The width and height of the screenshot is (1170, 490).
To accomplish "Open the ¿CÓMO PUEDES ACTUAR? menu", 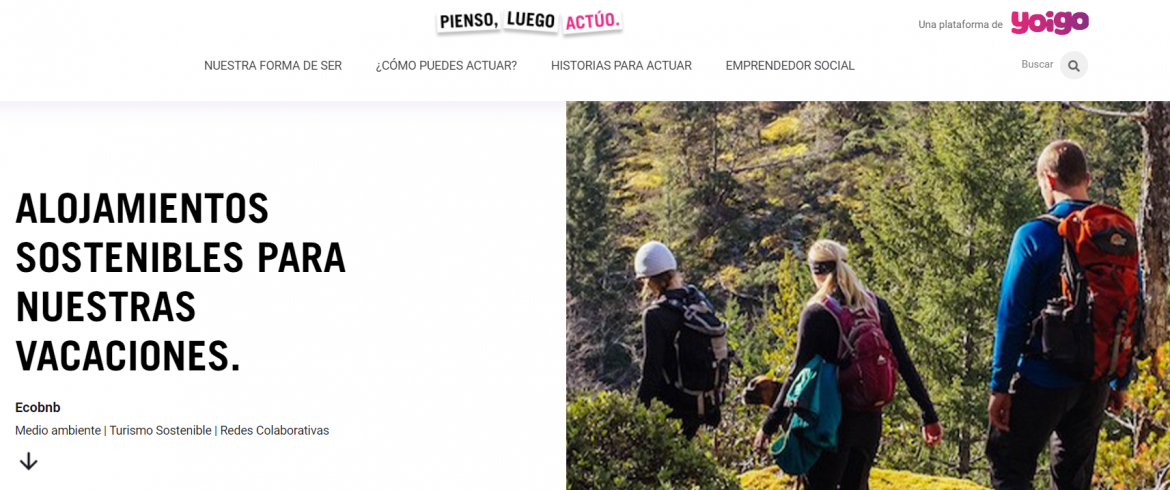I will 446,66.
